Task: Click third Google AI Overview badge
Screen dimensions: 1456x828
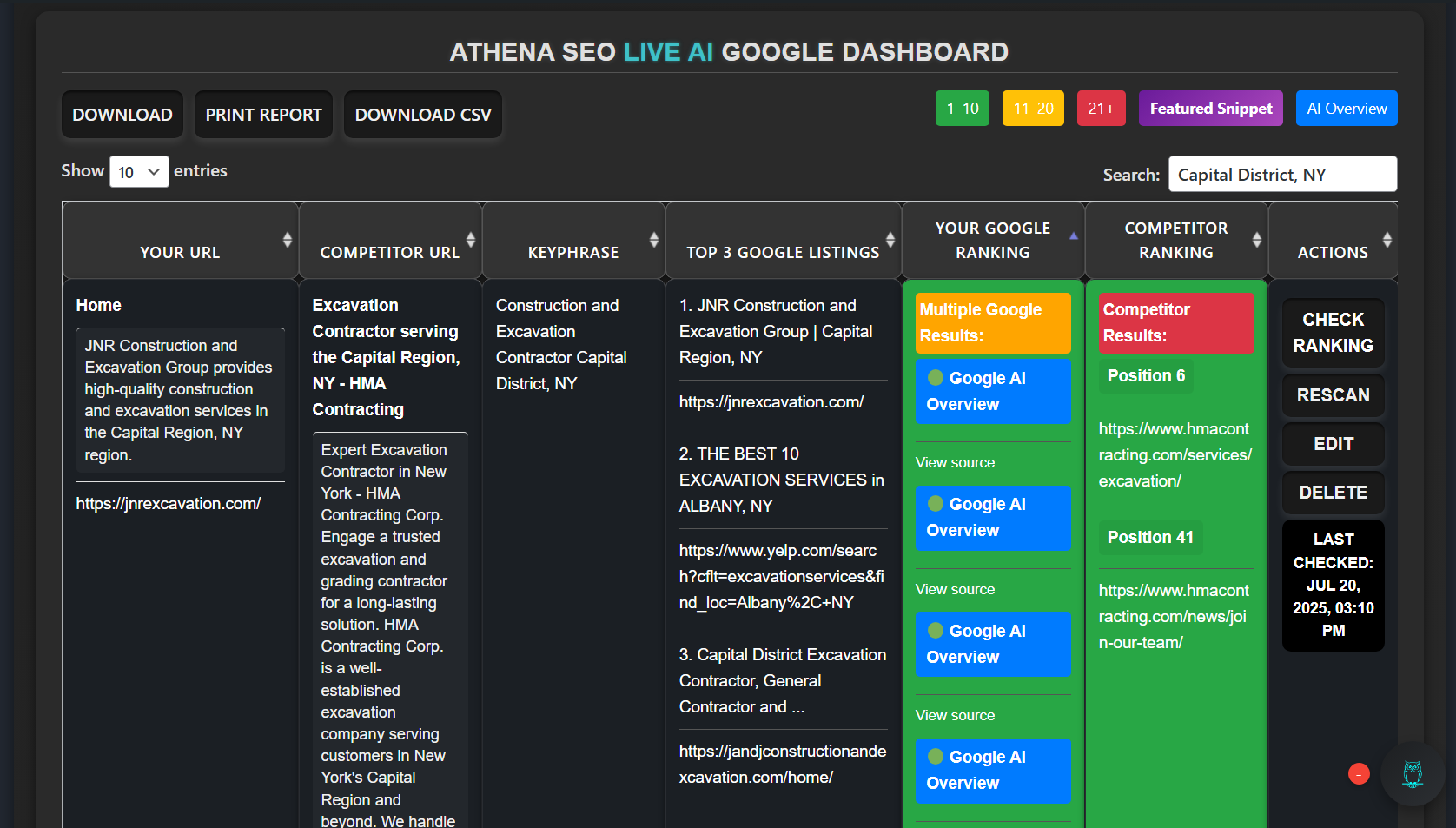Action: (993, 644)
